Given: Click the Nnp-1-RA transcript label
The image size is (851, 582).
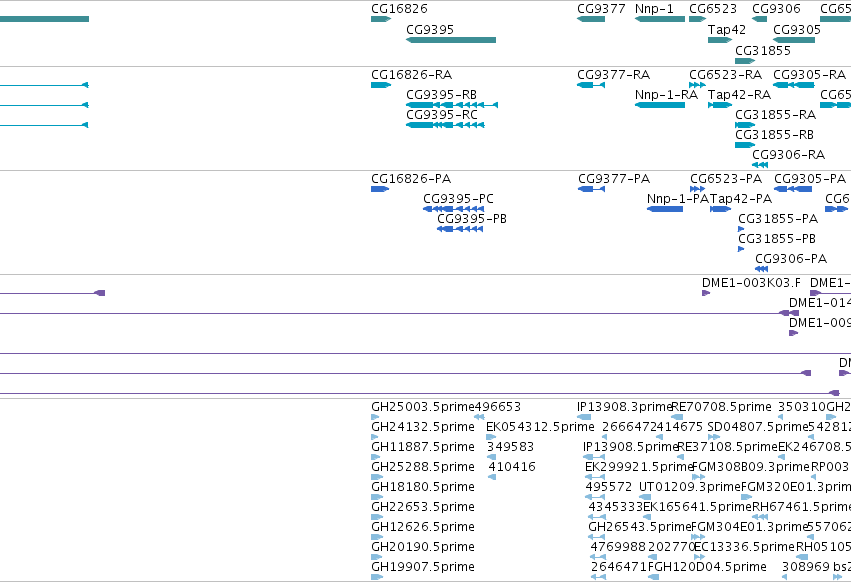Looking at the screenshot, I should (x=666, y=94).
